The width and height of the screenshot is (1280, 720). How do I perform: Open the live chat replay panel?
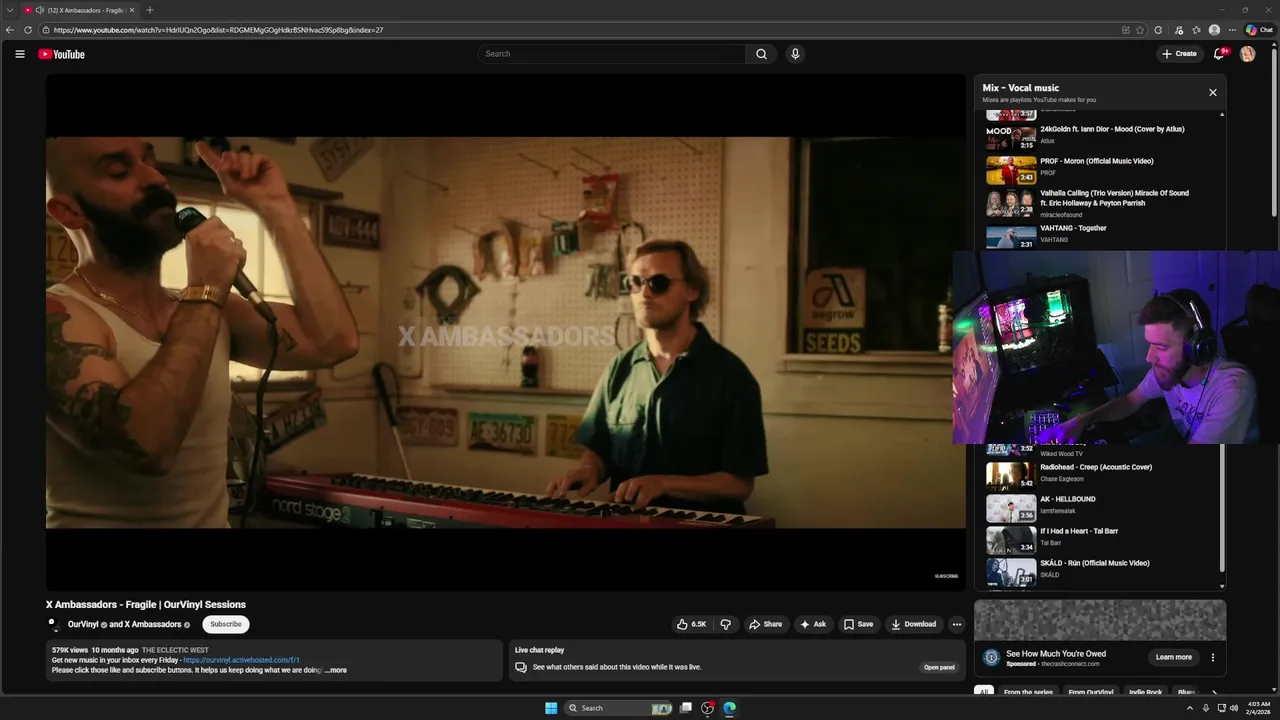(x=938, y=667)
